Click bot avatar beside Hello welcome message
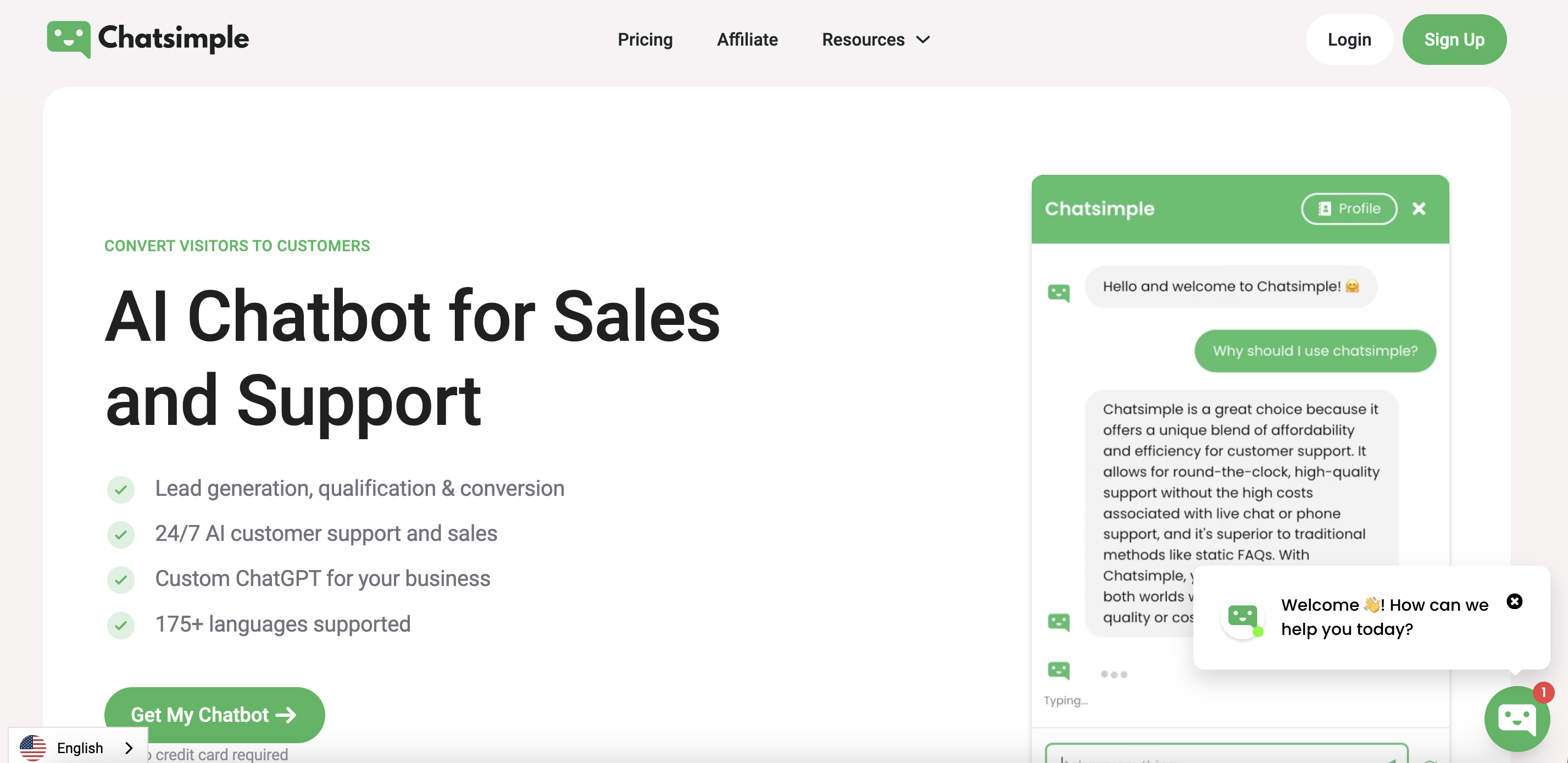Viewport: 1568px width, 763px height. pos(1059,293)
